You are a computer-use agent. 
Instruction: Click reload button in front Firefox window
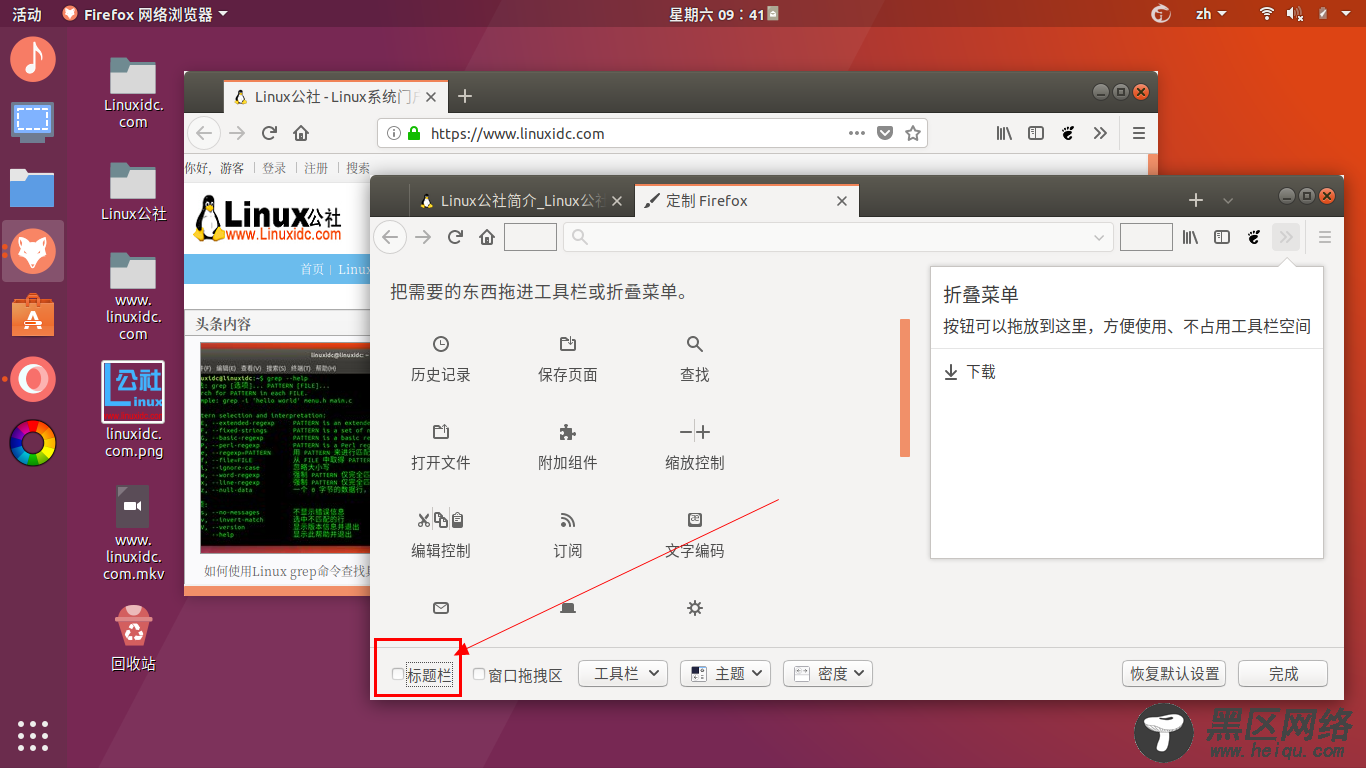[x=455, y=237]
